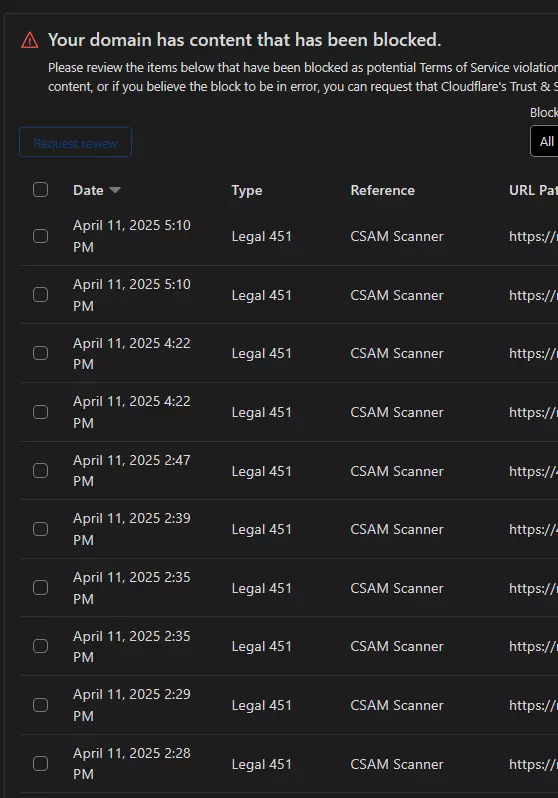The image size is (558, 798).
Task: Click the URL Path column header
Action: [533, 190]
